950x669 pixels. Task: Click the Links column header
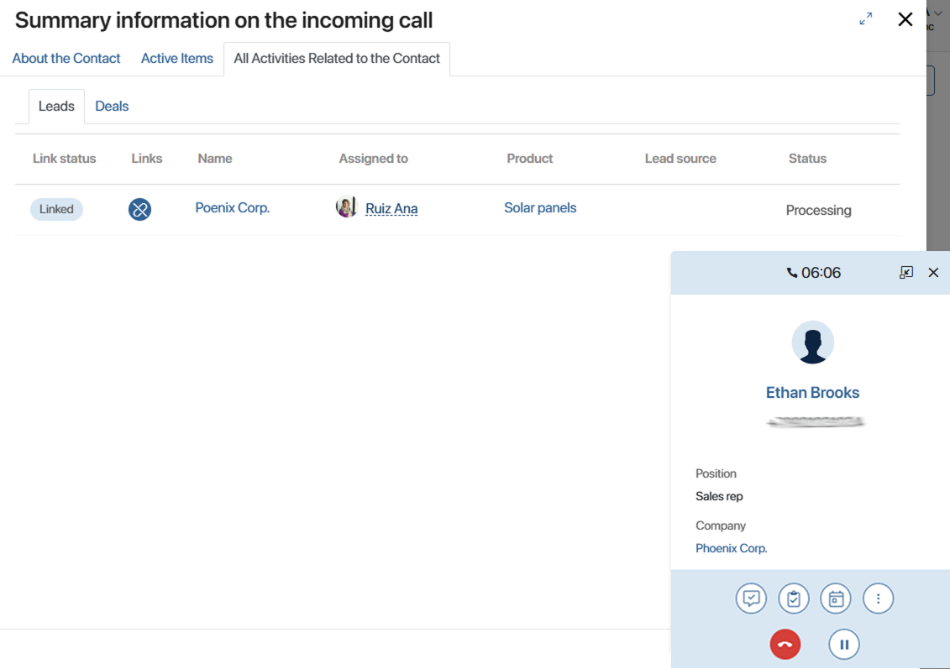click(x=147, y=158)
